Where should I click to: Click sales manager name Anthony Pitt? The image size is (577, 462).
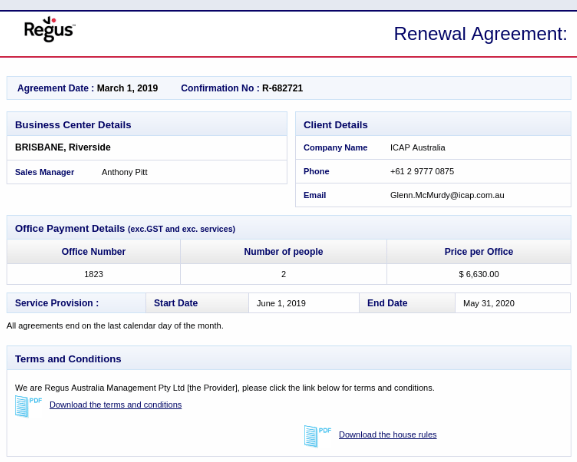click(124, 172)
